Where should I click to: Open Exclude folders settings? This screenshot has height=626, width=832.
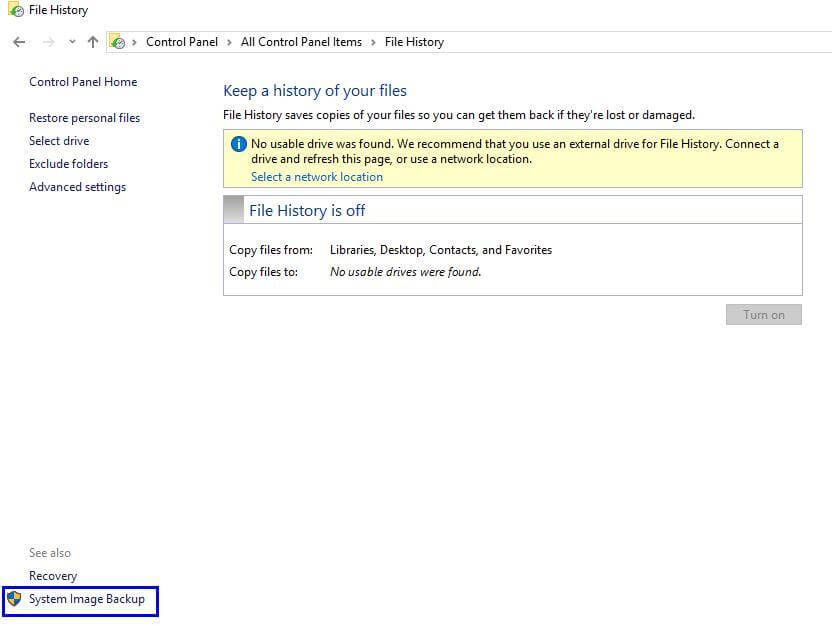68,164
